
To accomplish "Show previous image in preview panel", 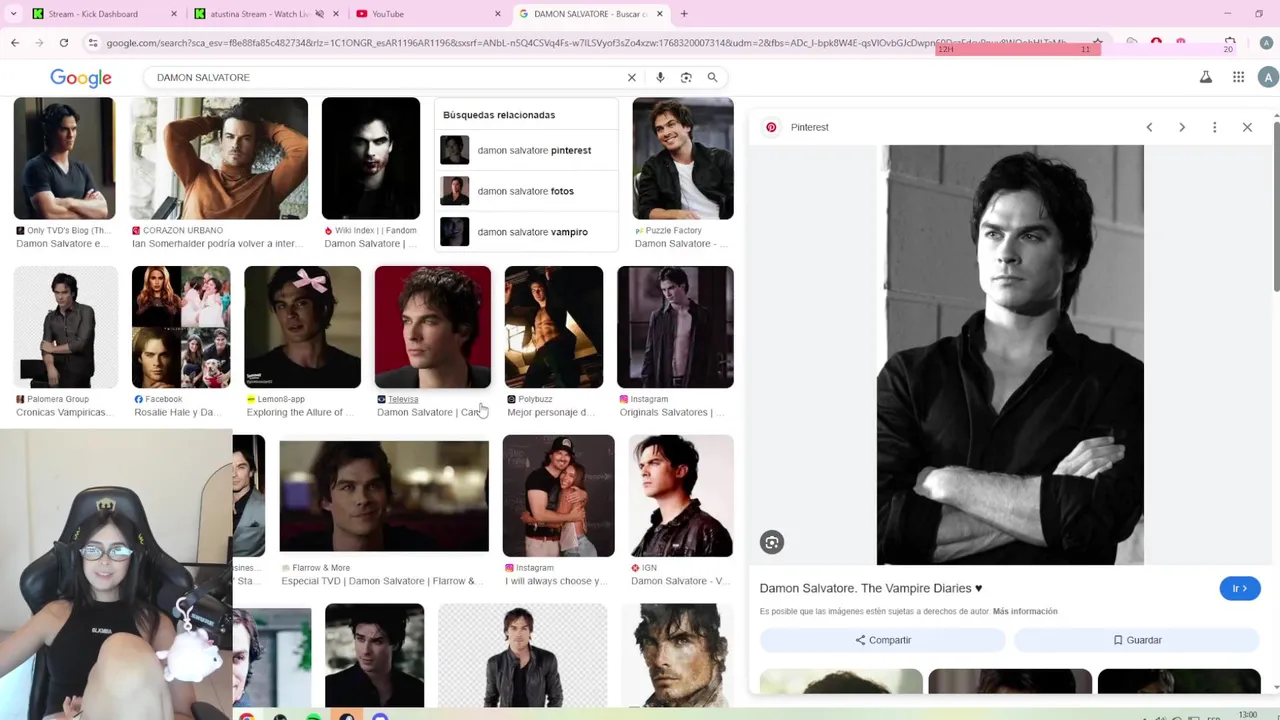I will click(x=1149, y=127).
